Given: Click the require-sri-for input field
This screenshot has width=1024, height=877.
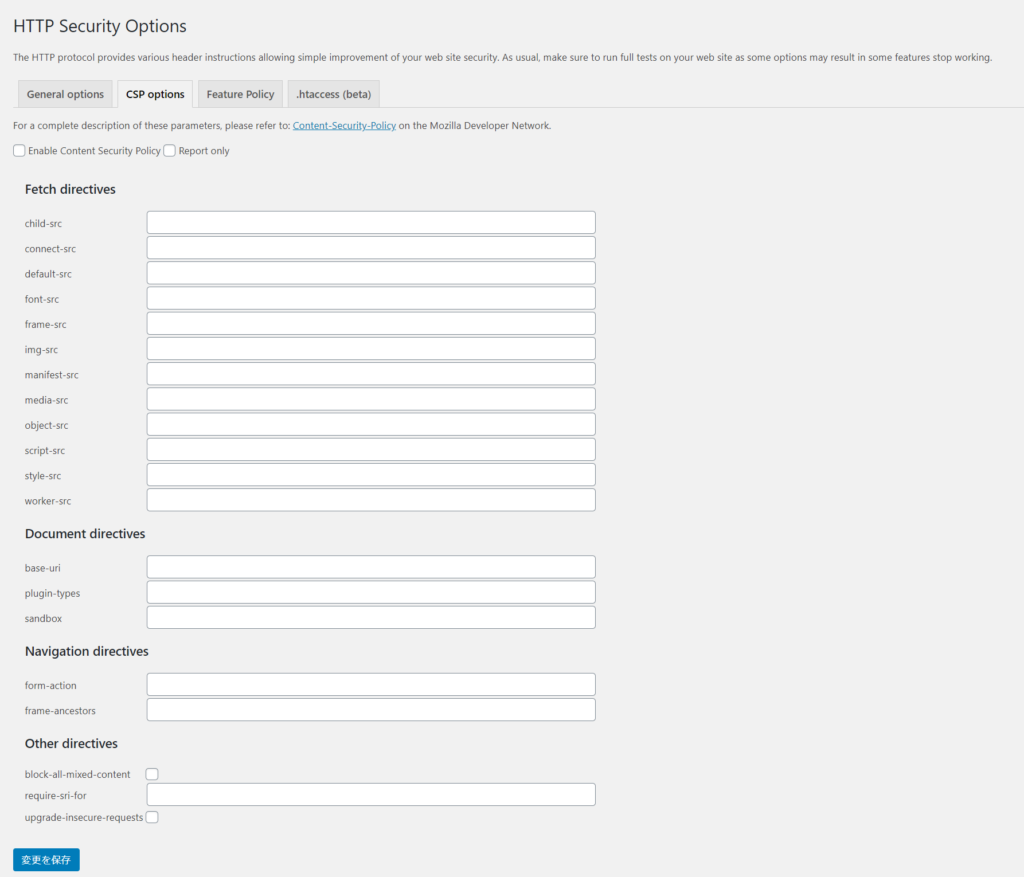Looking at the screenshot, I should 370,794.
